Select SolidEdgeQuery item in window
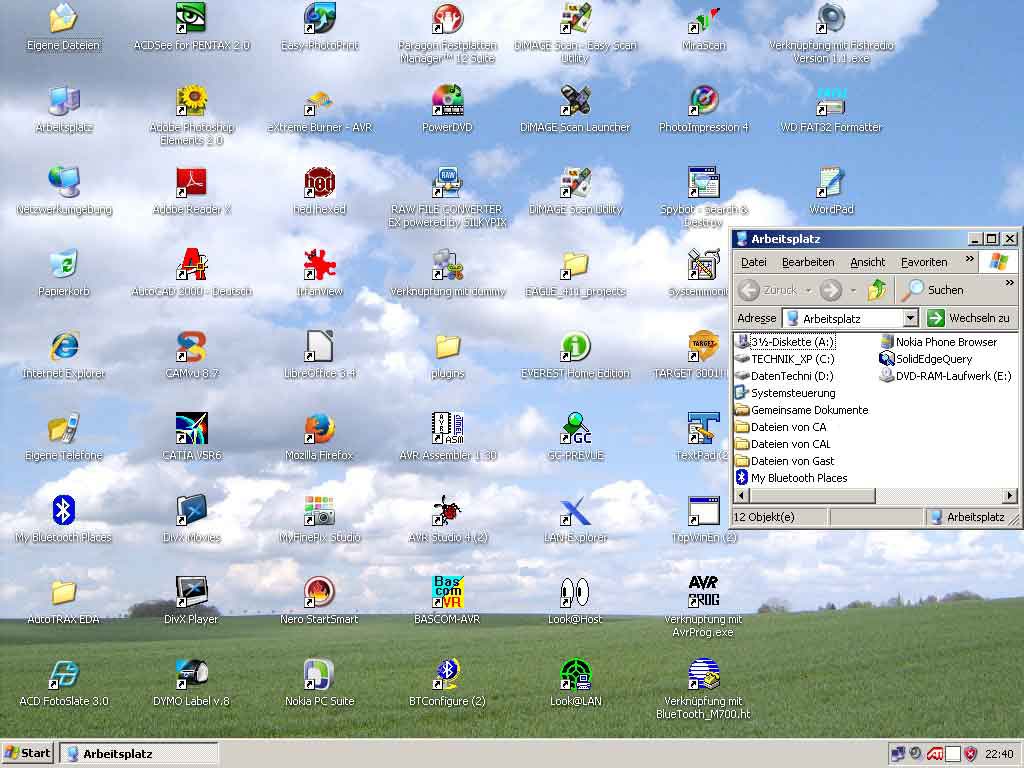 (x=926, y=359)
